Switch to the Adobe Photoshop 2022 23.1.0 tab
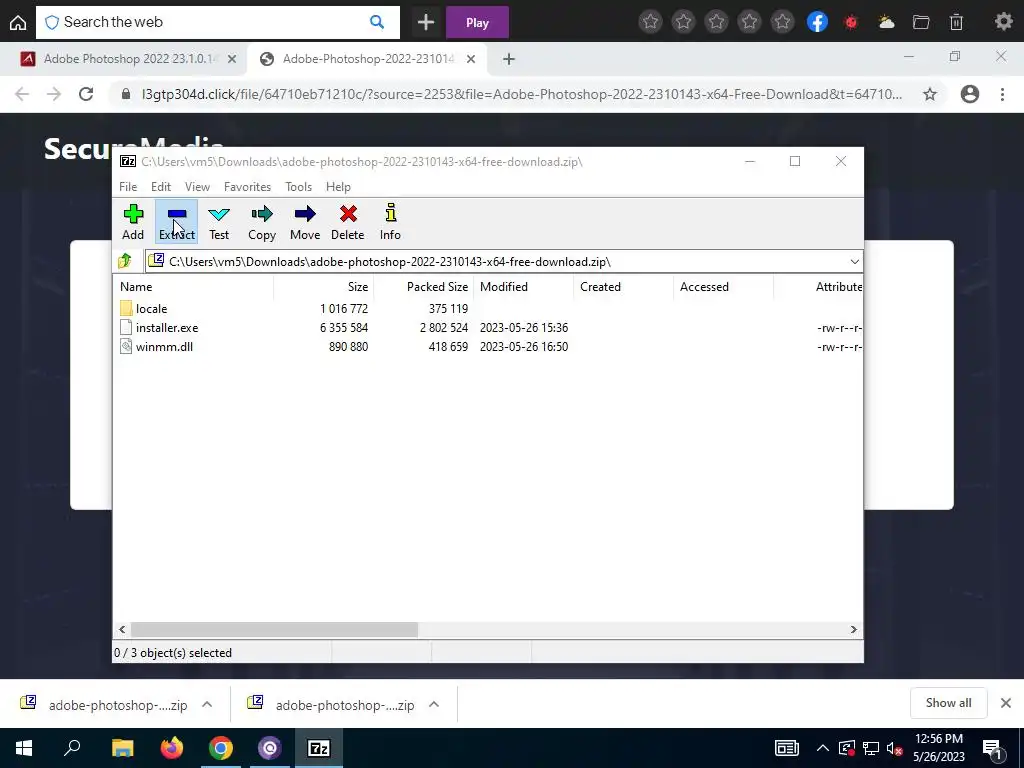Viewport: 1024px width, 768px height. tap(129, 59)
